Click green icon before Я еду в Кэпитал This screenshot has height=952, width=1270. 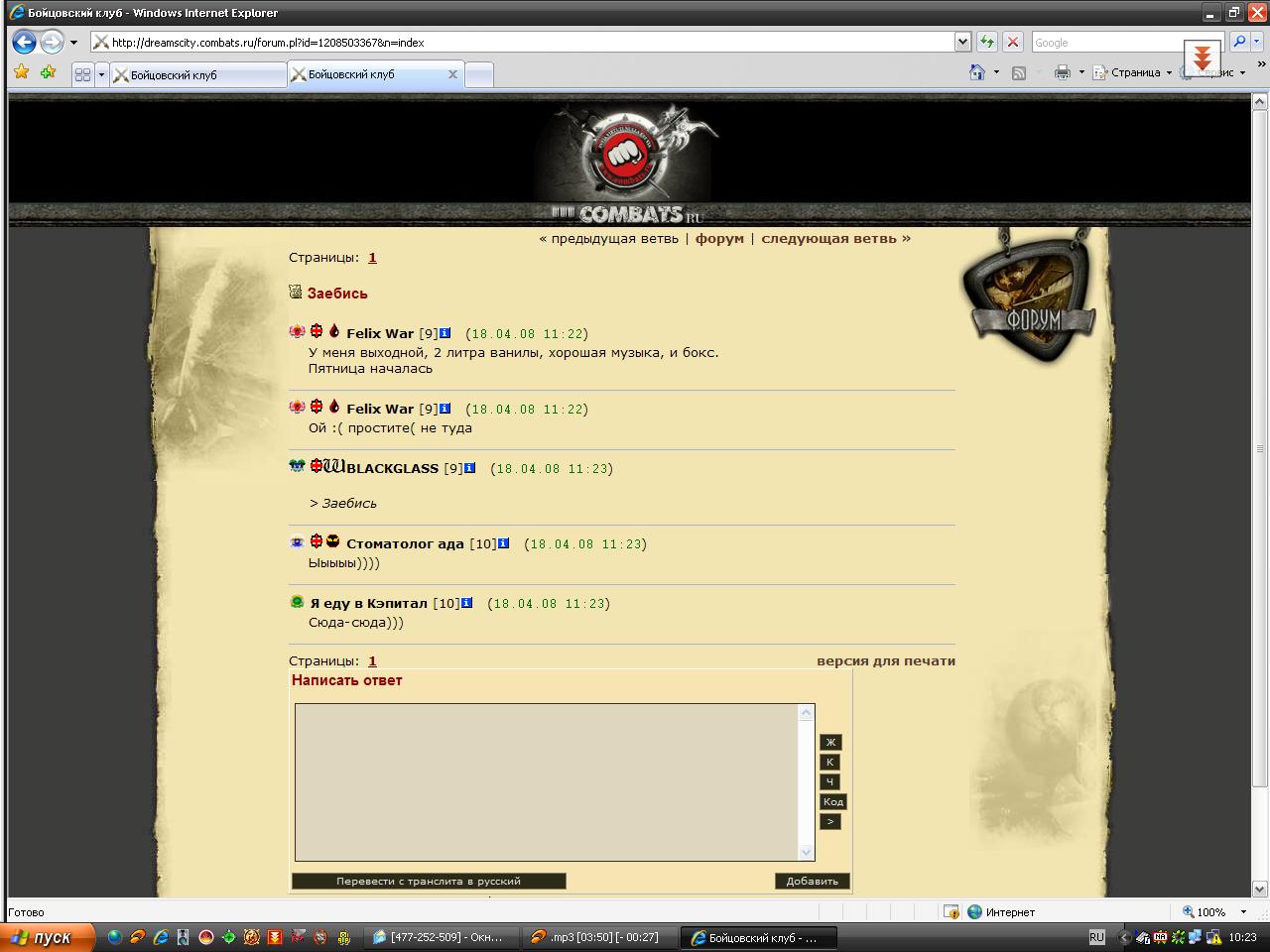pos(297,602)
